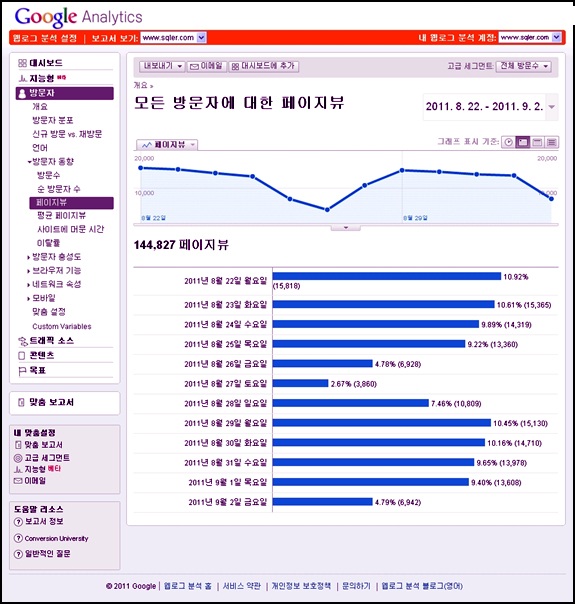Select 평균 페이지뷰 report
The image size is (575, 604).
point(61,216)
